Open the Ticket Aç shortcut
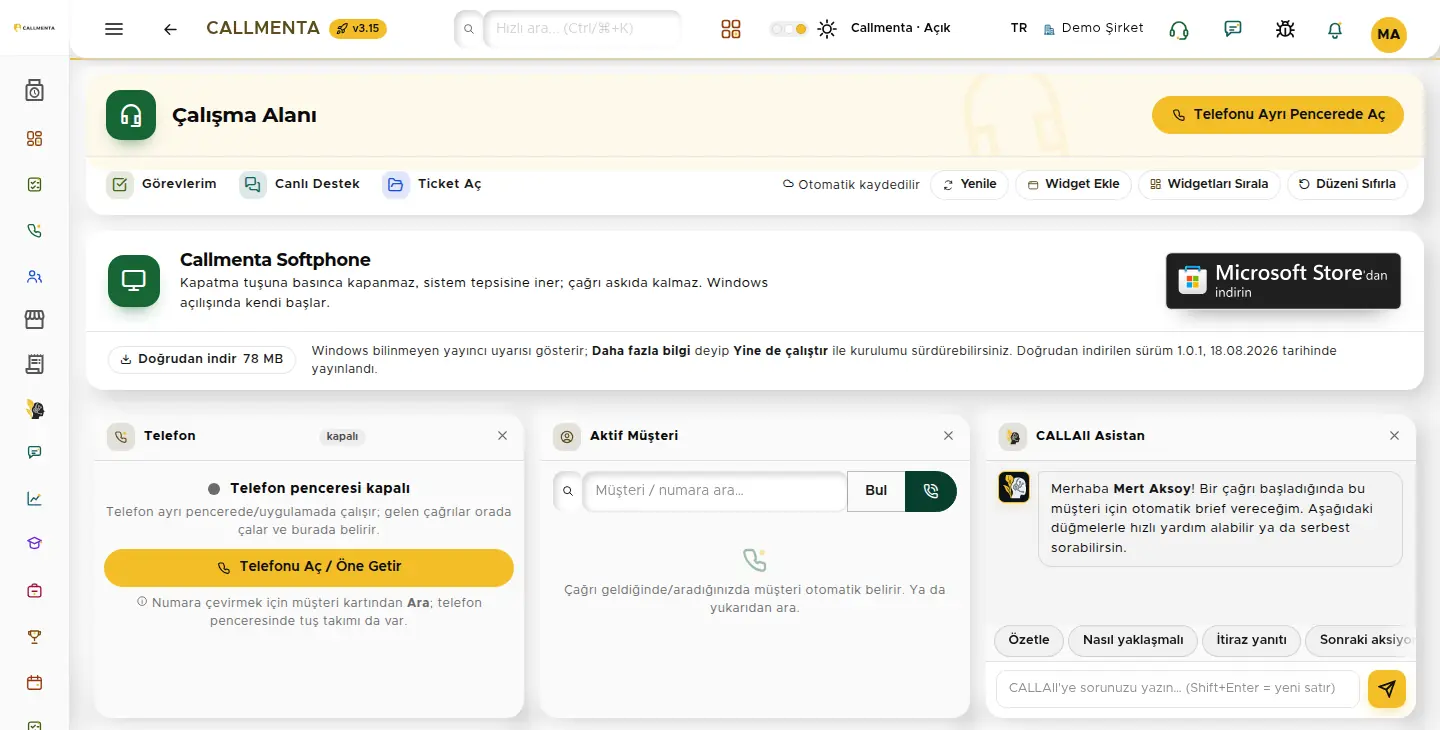 [x=432, y=184]
